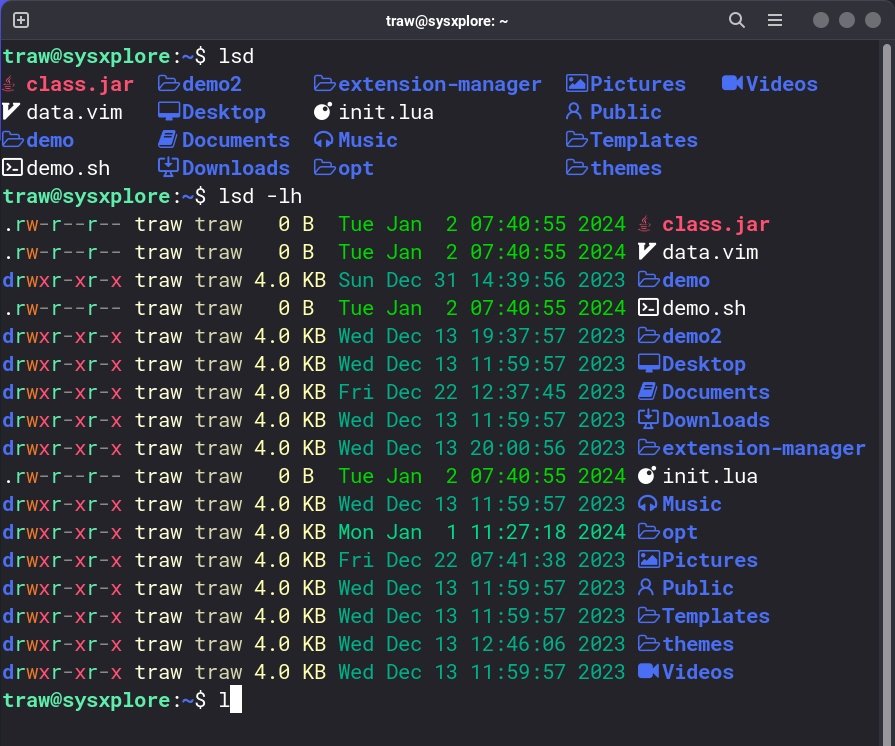Click the download icon beside Downloads in grid listing

point(168,168)
